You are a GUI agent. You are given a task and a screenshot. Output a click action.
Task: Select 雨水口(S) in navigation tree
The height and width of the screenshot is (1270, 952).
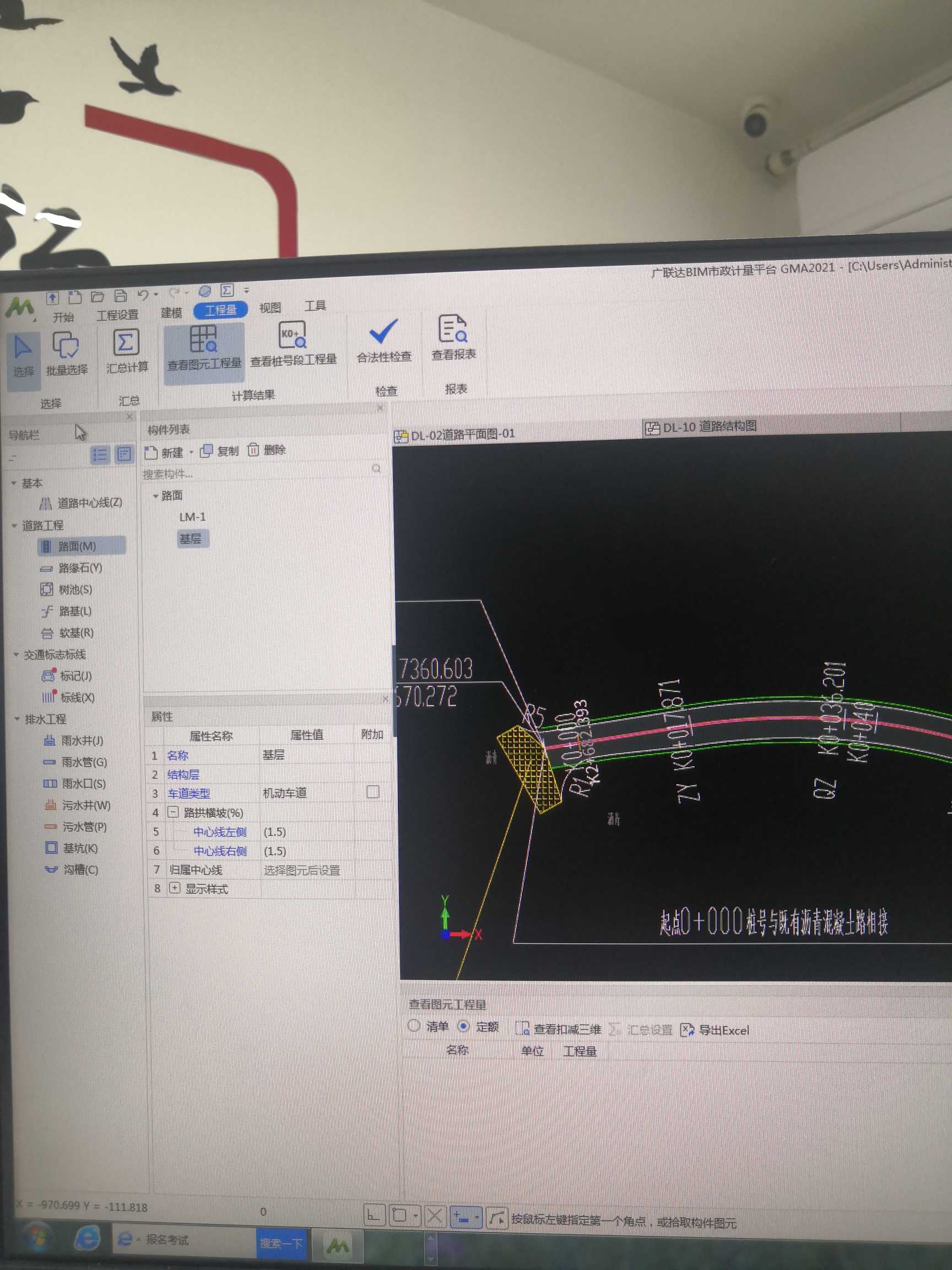[75, 784]
